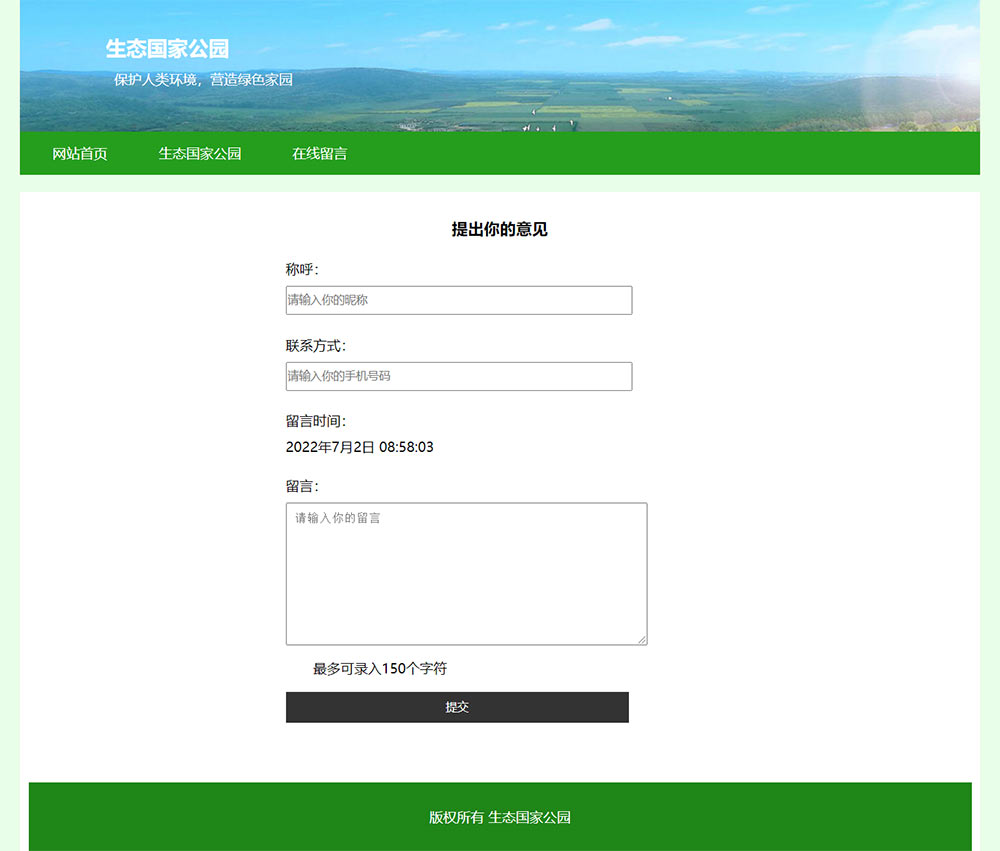Click into the 请输入你的留言 message textarea
The image size is (1000, 851).
(x=466, y=574)
